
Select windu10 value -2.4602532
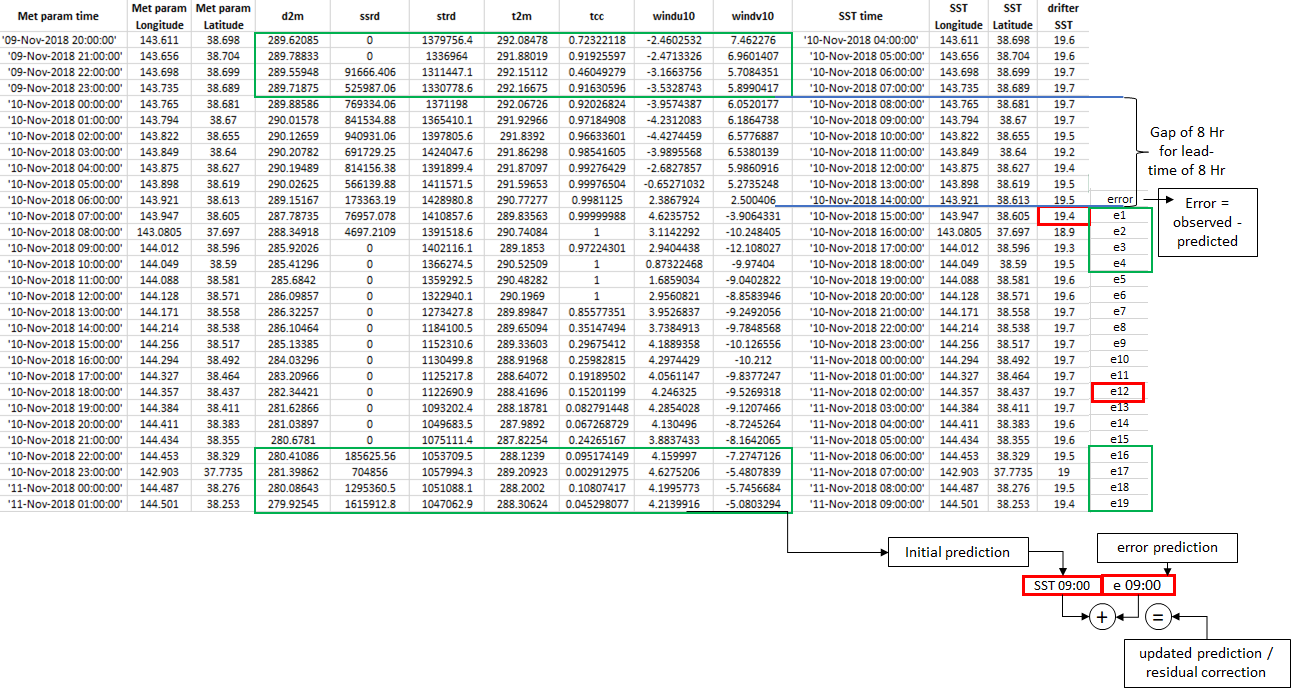pyautogui.click(x=676, y=40)
